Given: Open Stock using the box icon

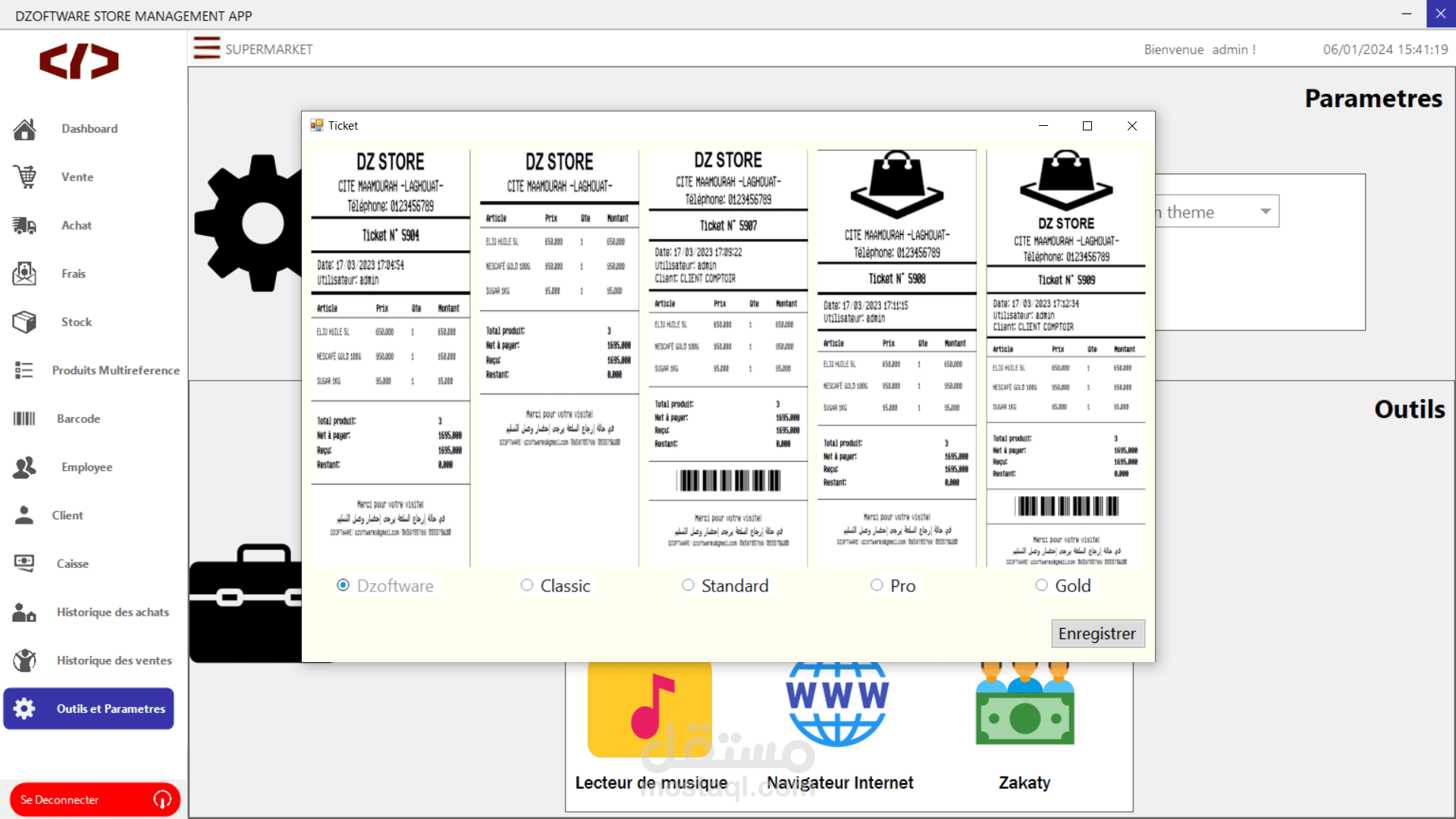Looking at the screenshot, I should (24, 322).
